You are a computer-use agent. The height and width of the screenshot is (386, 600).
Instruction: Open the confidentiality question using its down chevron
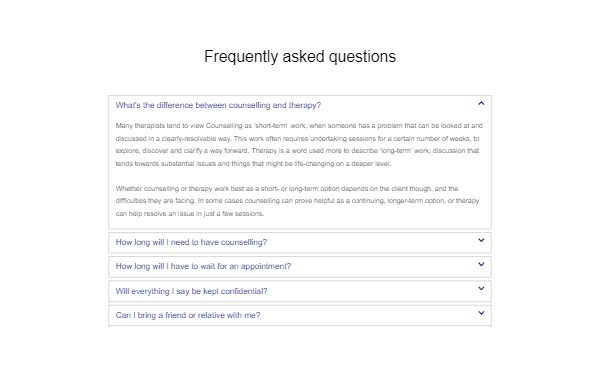coord(481,289)
